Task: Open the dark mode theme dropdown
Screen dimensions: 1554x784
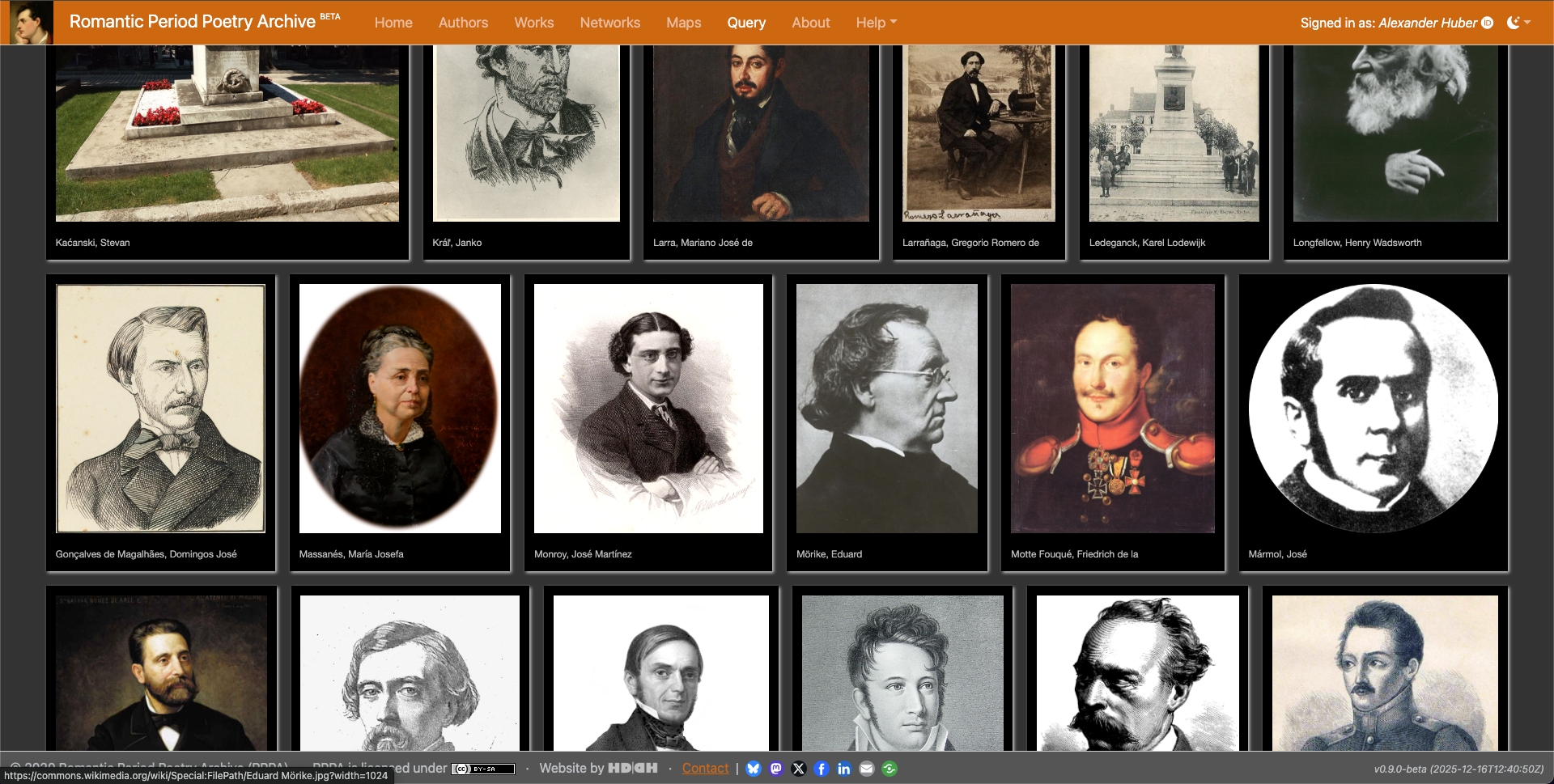Action: click(1518, 23)
